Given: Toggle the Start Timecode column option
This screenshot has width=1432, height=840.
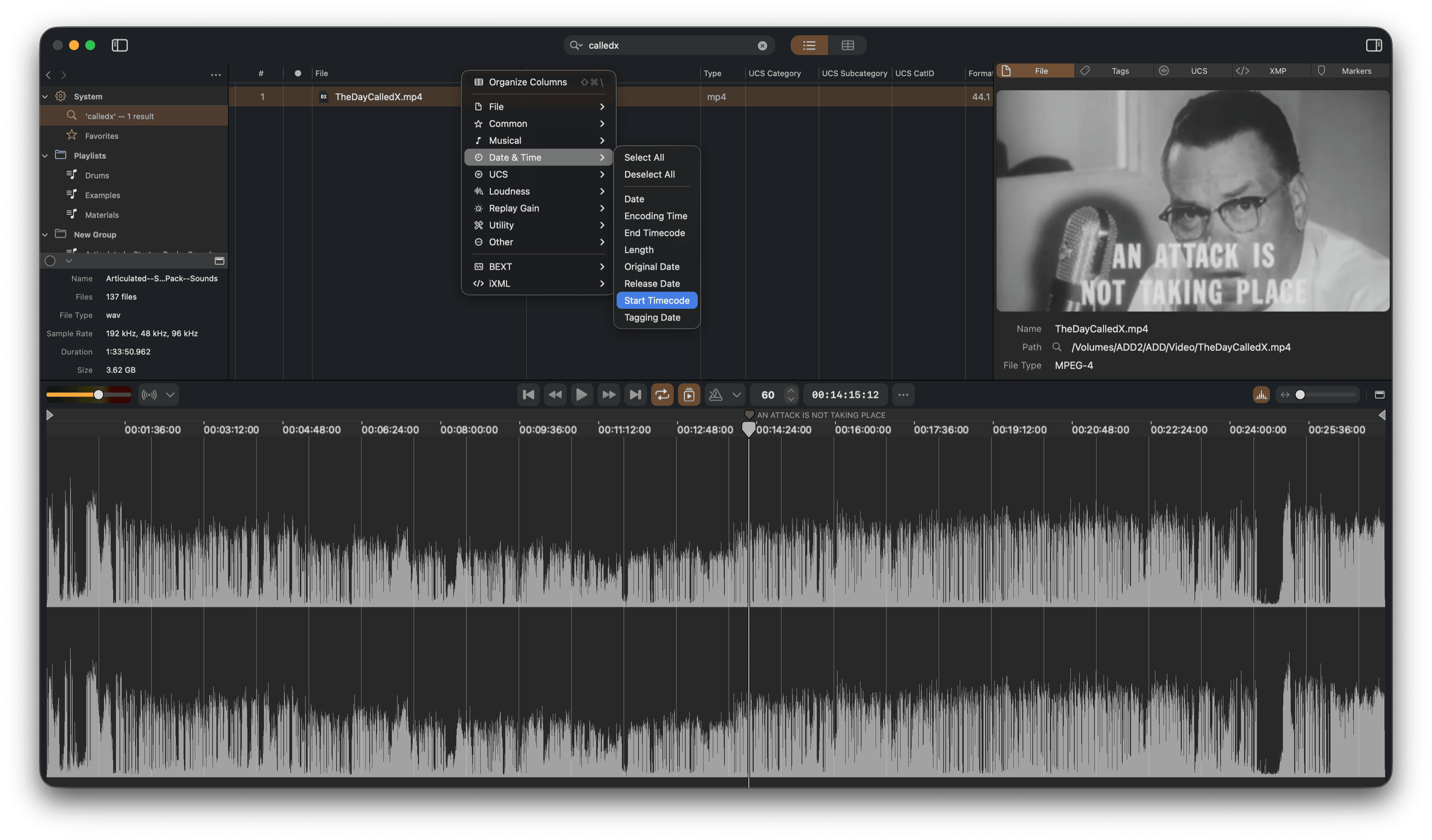Looking at the screenshot, I should pos(657,301).
